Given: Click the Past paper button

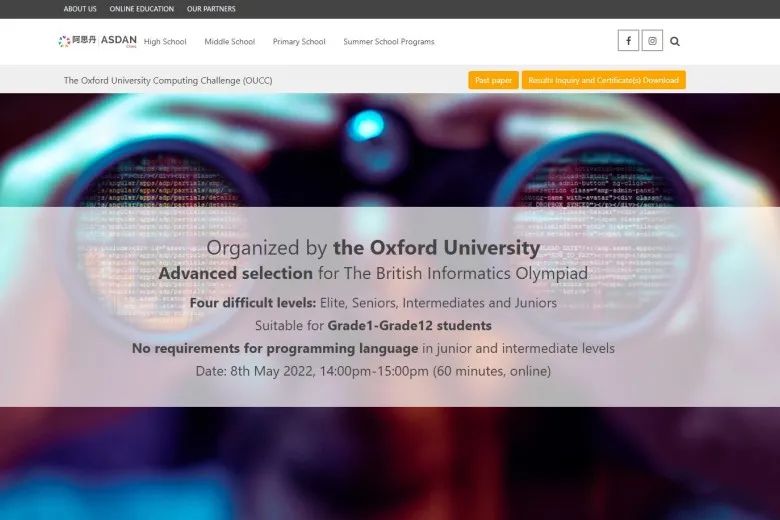Looking at the screenshot, I should (x=493, y=80).
